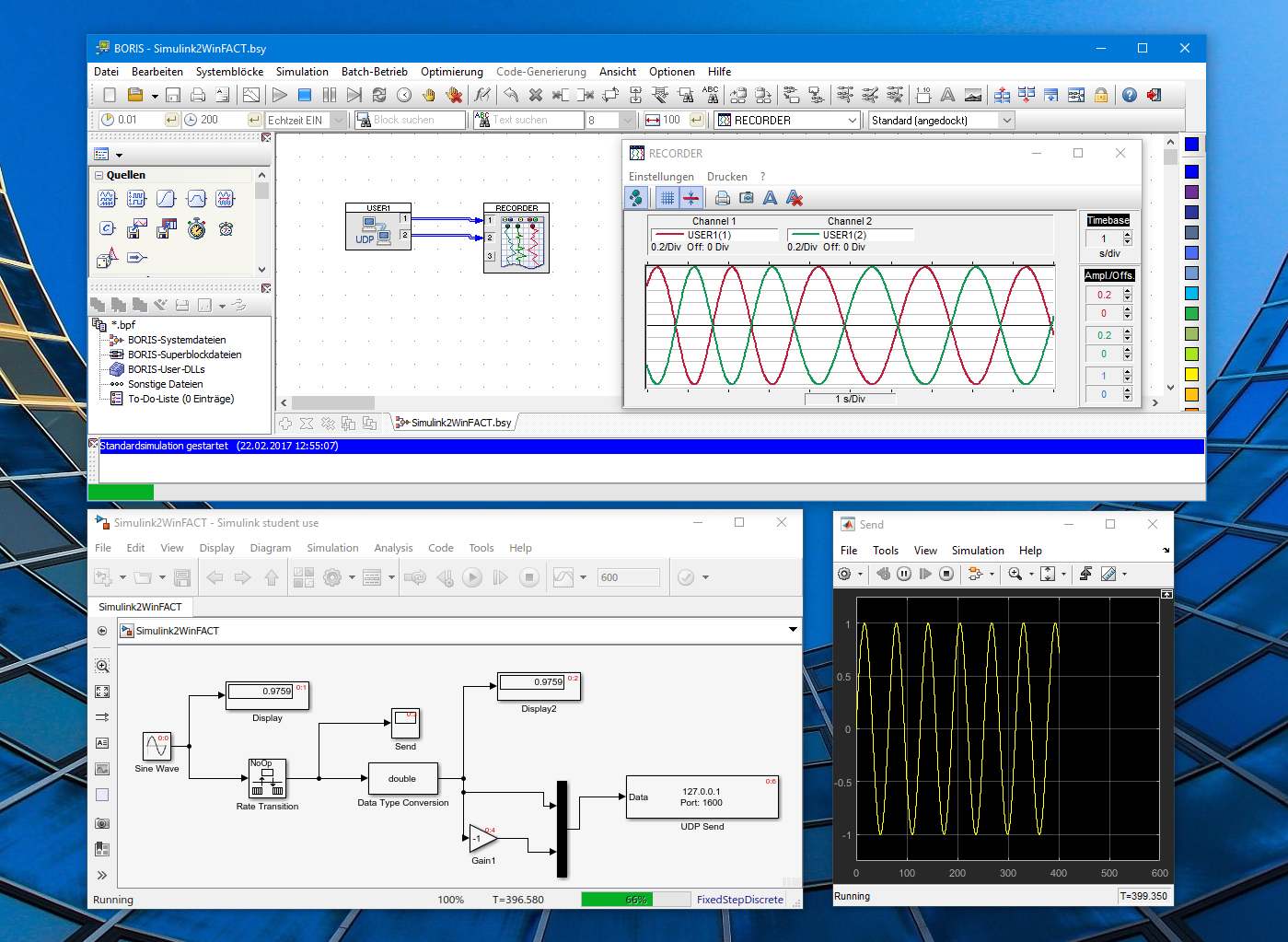Image resolution: width=1288 pixels, height=942 pixels.
Task: Open the Simulink update diagram dropdown arrow
Action: tap(706, 577)
